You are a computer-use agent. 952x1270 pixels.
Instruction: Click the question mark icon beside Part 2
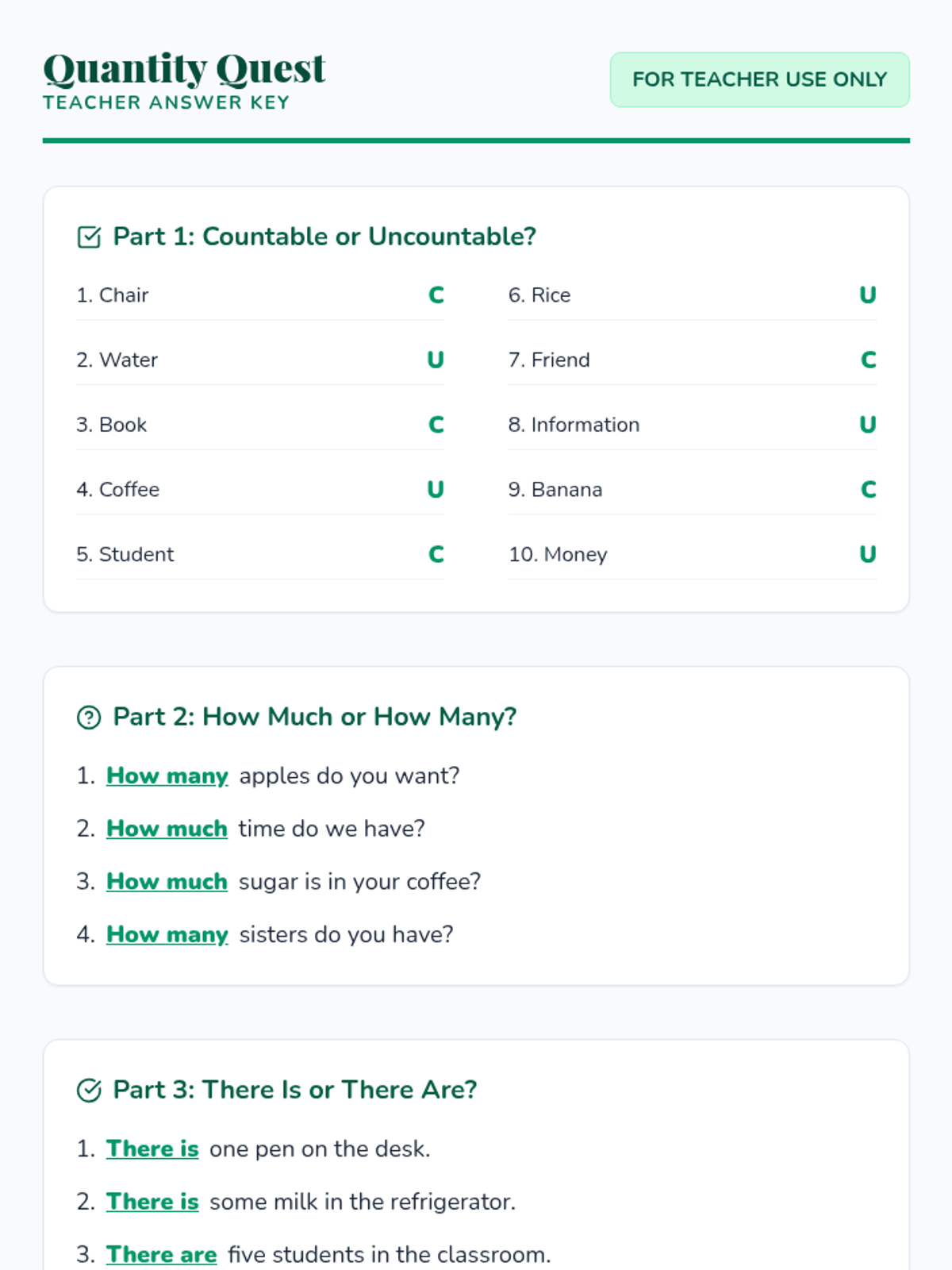[x=89, y=718]
